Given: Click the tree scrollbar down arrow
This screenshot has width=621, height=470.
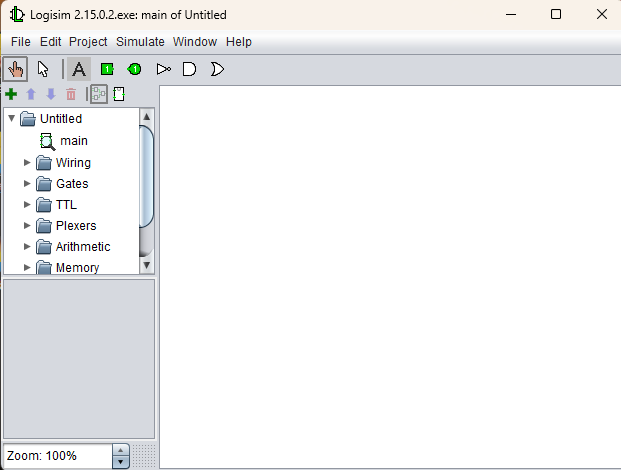Looking at the screenshot, I should (x=147, y=265).
